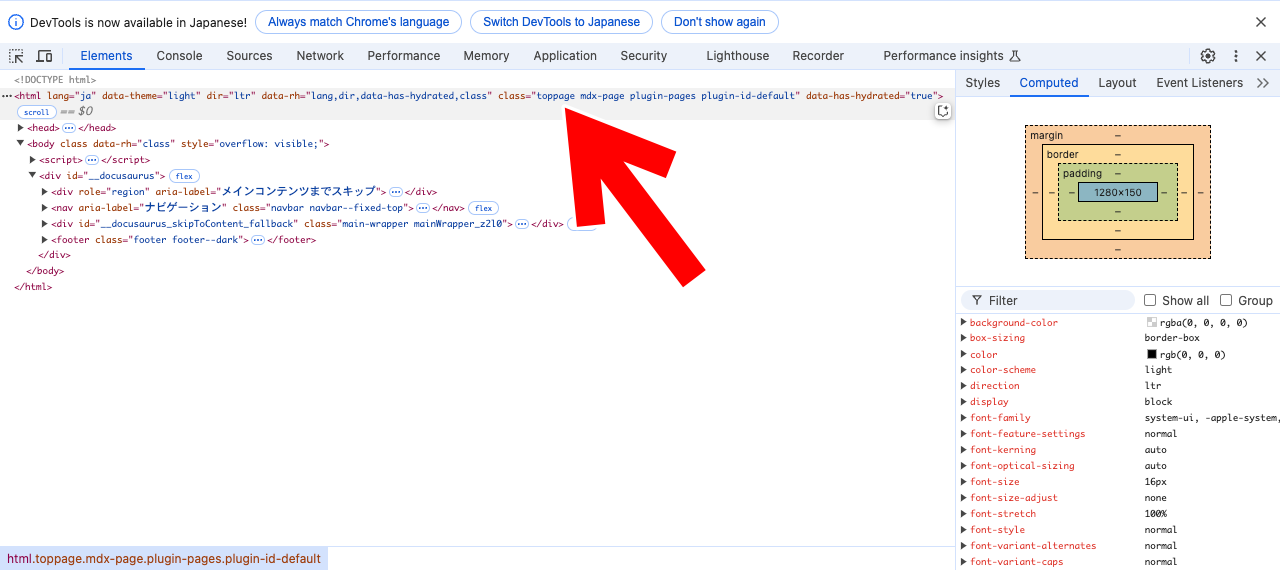Switch to the Console tab
Viewport: 1280px width, 570px height.
coord(180,56)
